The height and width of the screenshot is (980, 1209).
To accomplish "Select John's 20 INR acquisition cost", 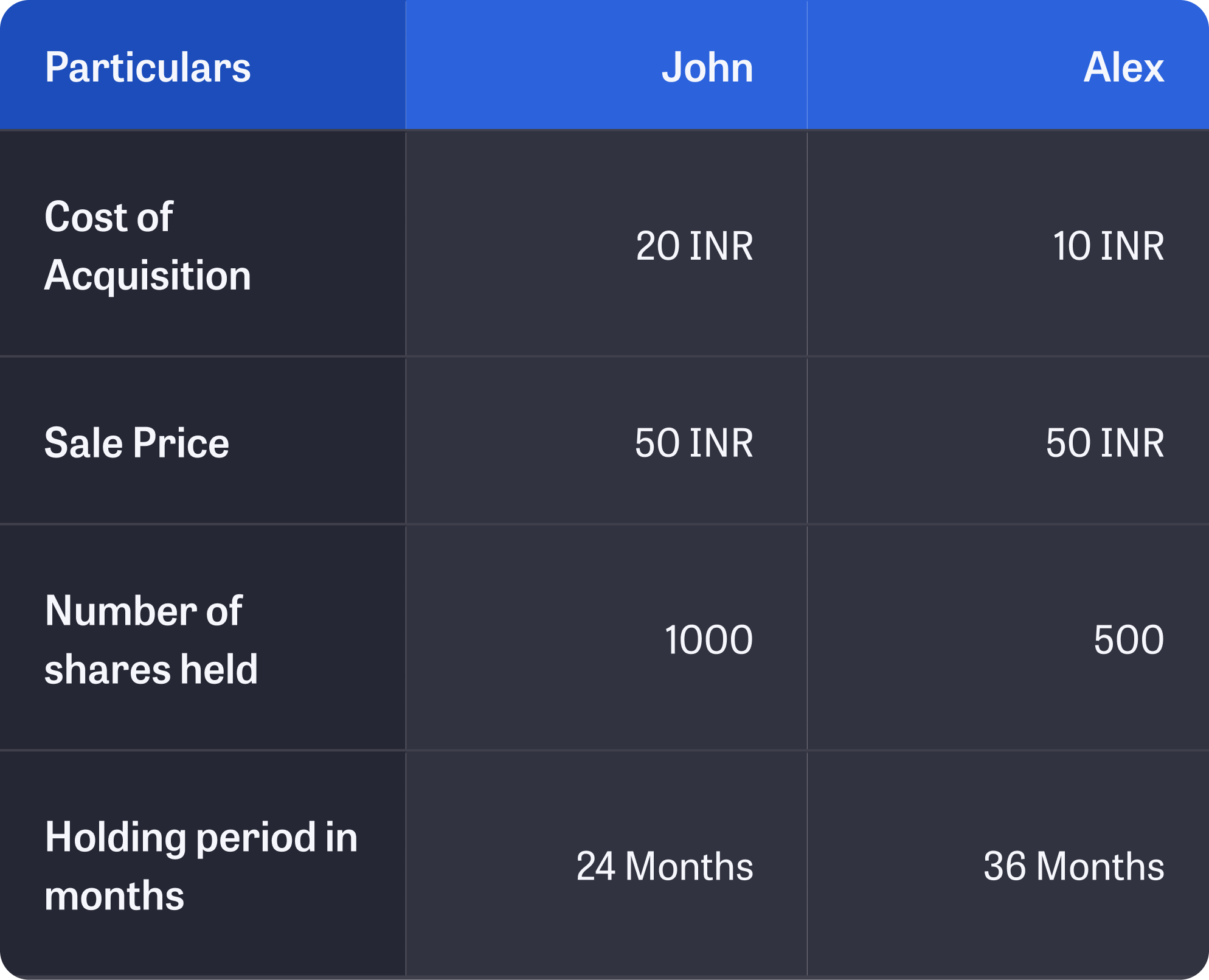I will (x=695, y=246).
